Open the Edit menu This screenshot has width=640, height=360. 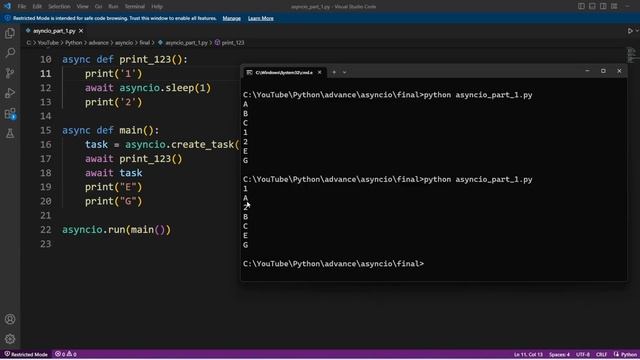click(37, 7)
